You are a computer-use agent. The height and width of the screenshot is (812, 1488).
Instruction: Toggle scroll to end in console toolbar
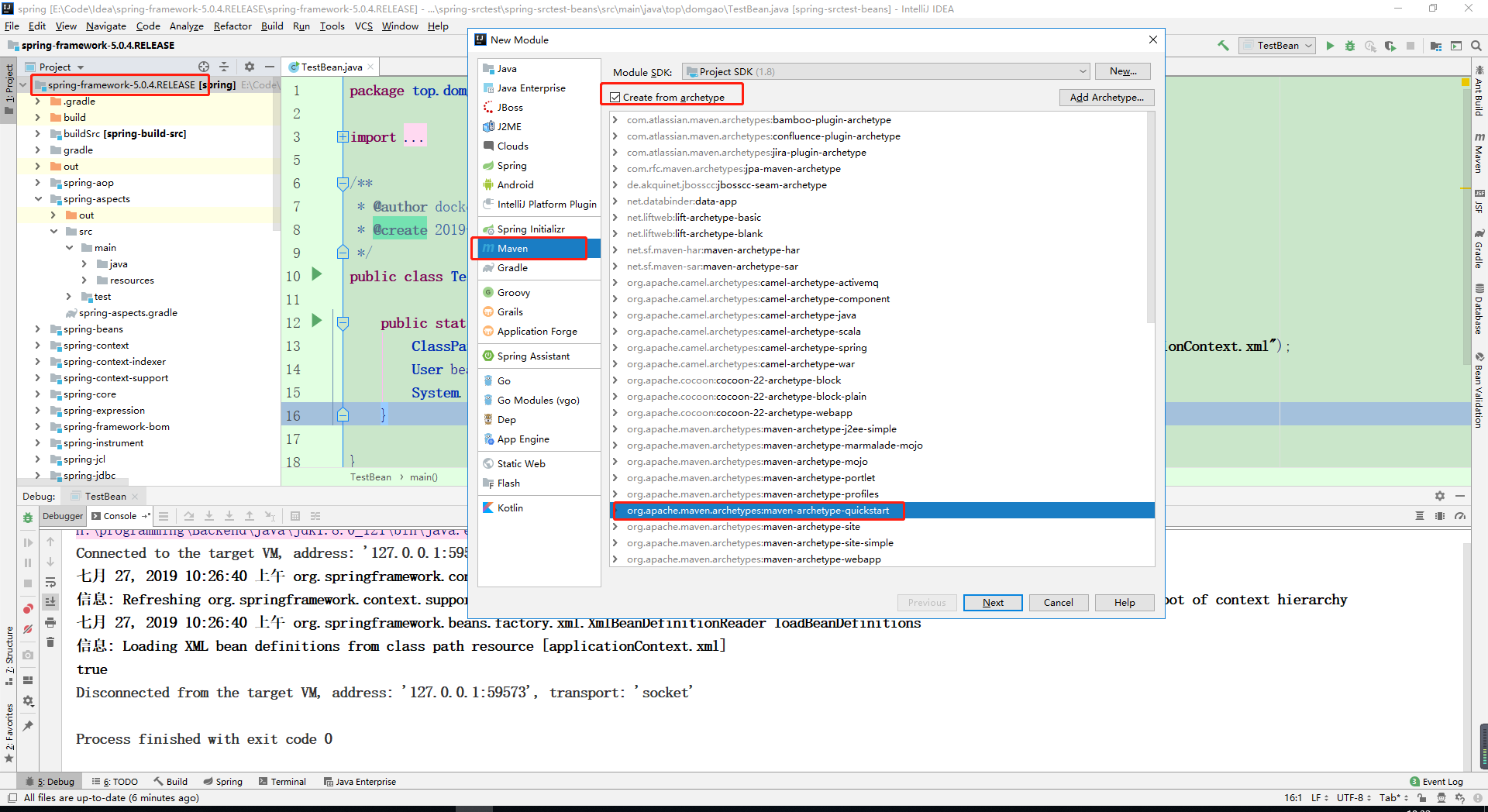50,602
